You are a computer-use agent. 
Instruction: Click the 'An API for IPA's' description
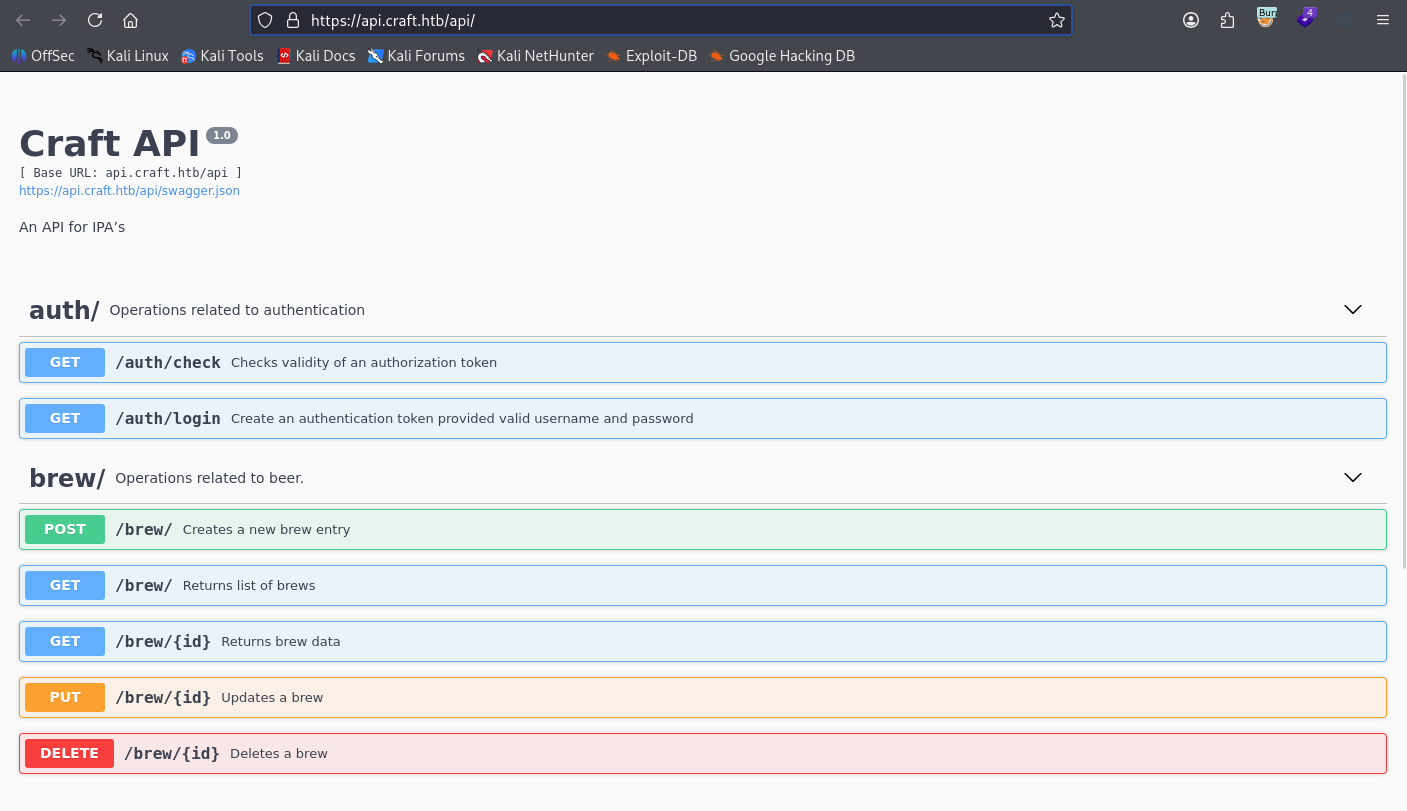[x=72, y=227]
